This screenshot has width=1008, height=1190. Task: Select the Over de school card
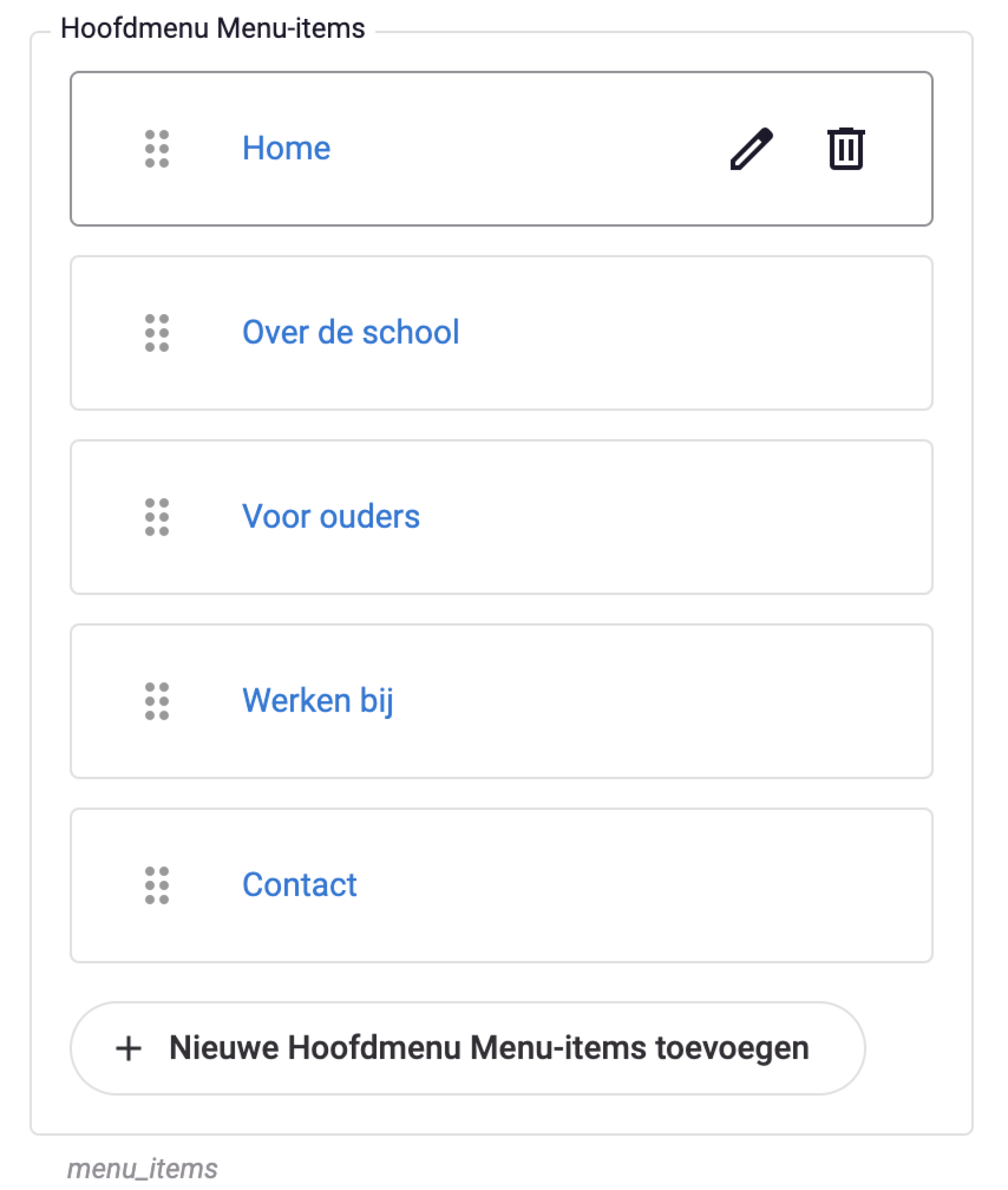tap(501, 332)
